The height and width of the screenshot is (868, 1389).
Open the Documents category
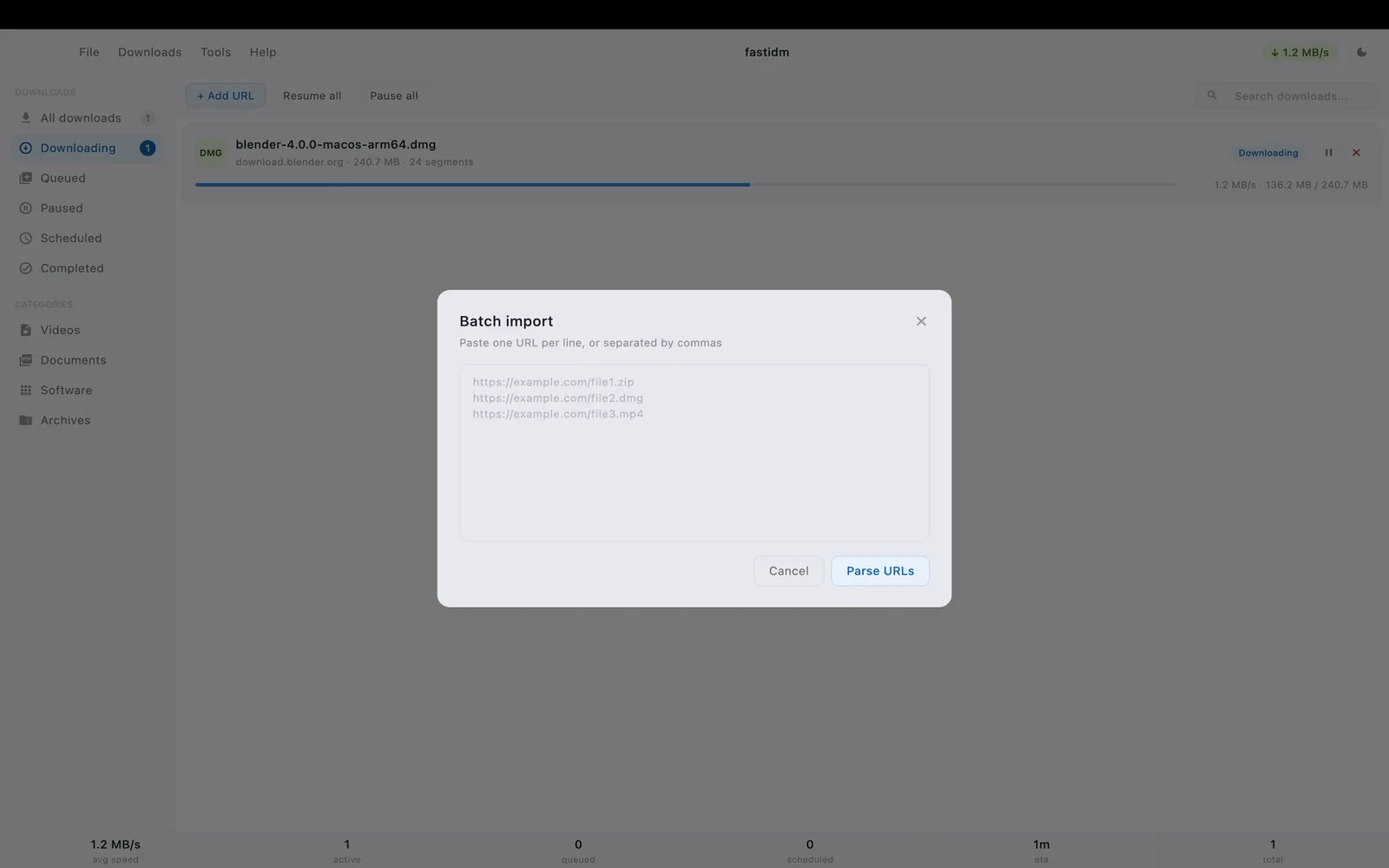click(x=87, y=360)
